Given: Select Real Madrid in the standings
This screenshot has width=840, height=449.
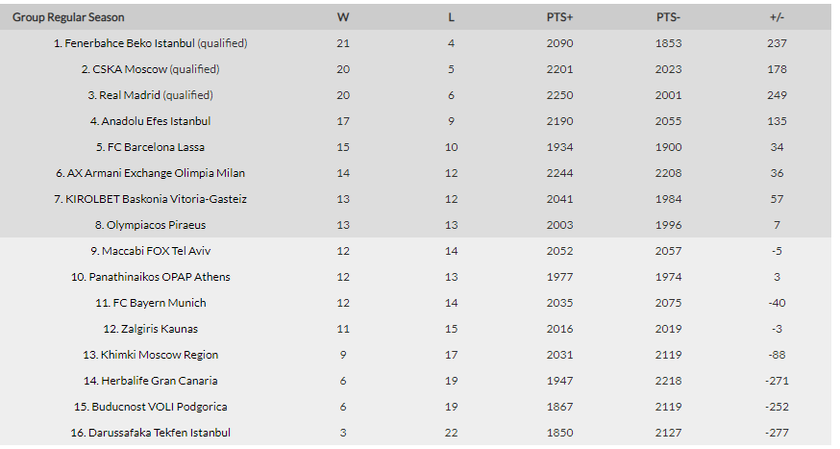Looking at the screenshot, I should [x=151, y=96].
